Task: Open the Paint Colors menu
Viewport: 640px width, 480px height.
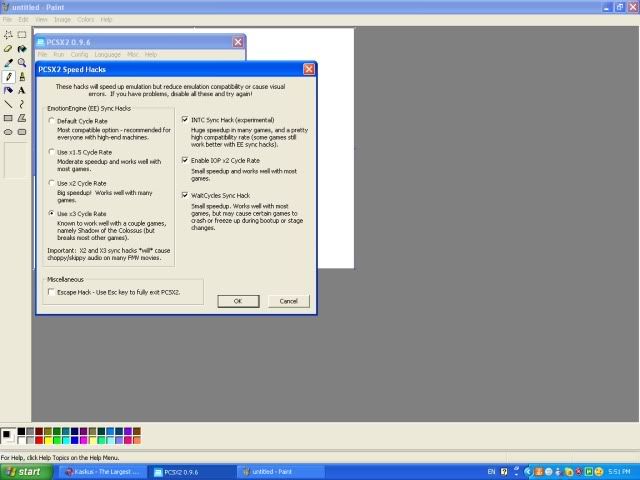Action: [x=85, y=20]
